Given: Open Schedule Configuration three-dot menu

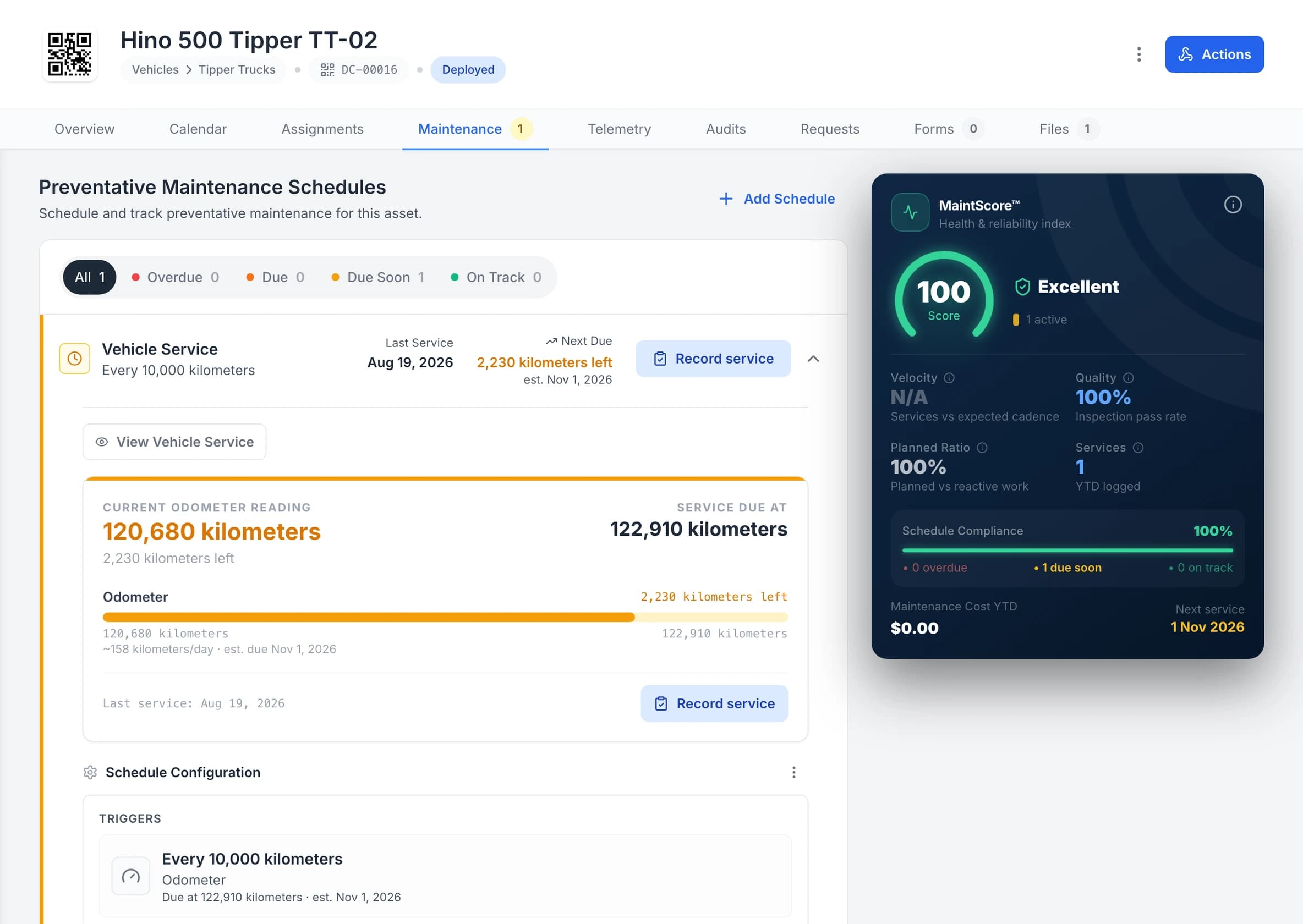Looking at the screenshot, I should coord(793,773).
